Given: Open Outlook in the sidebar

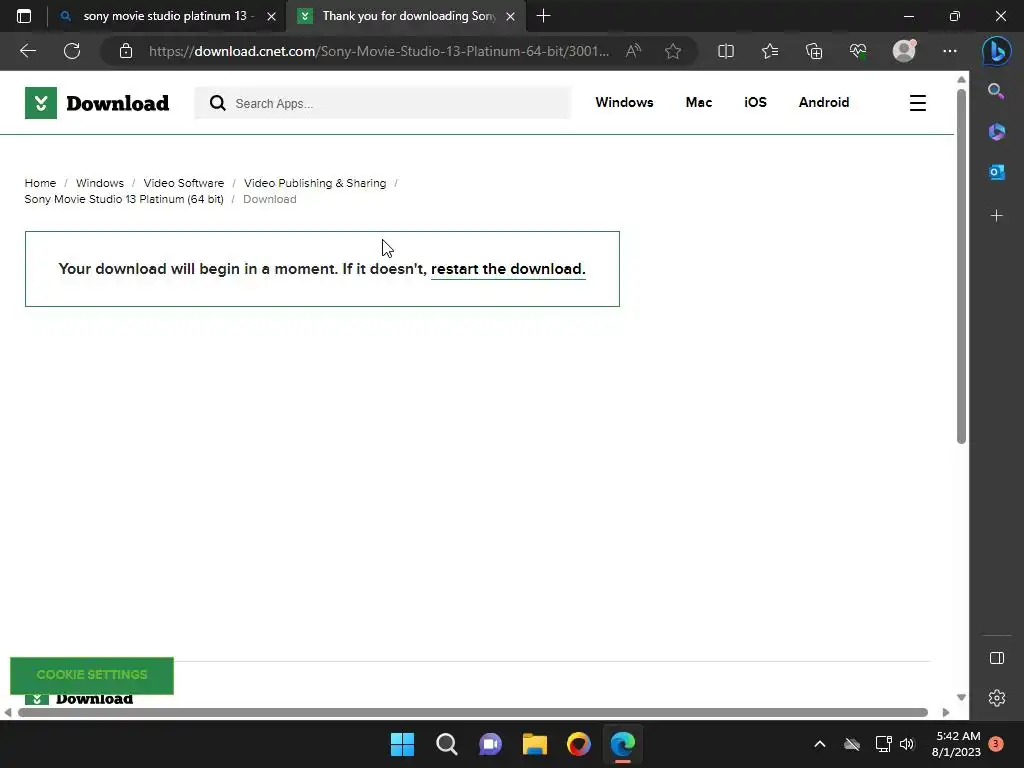Looking at the screenshot, I should tap(996, 172).
